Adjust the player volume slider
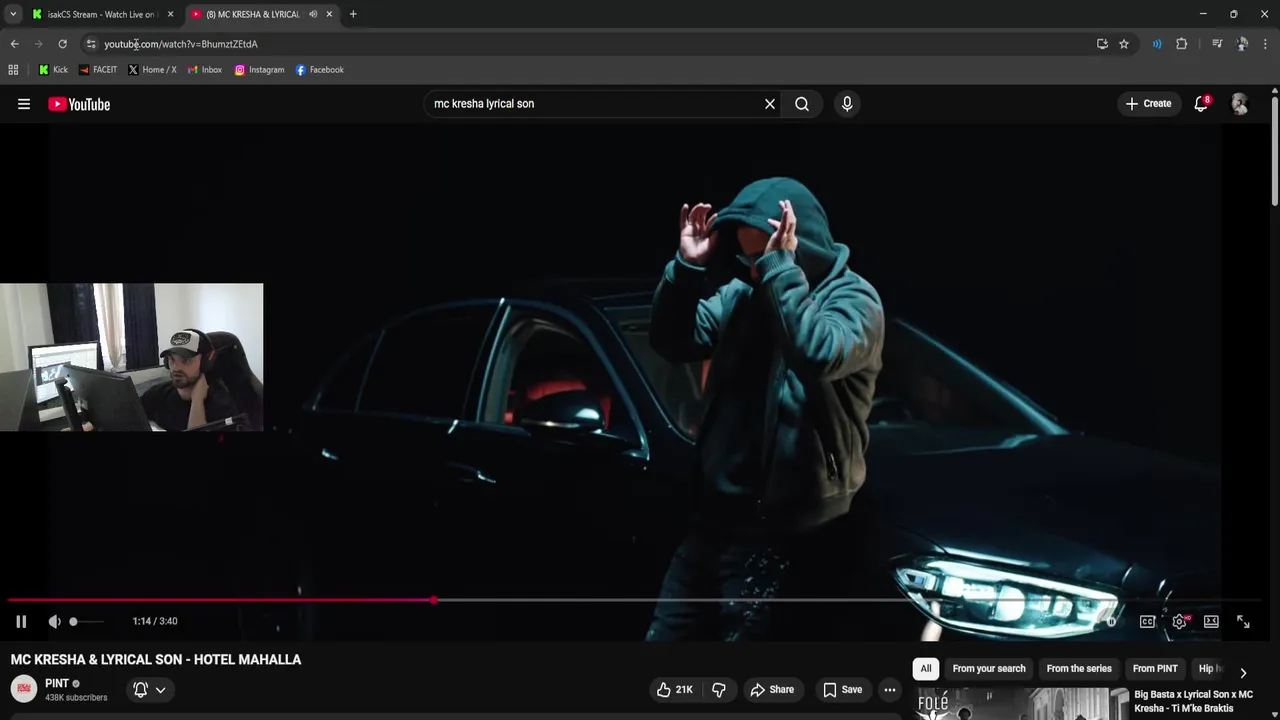This screenshot has width=1280, height=720. click(86, 621)
